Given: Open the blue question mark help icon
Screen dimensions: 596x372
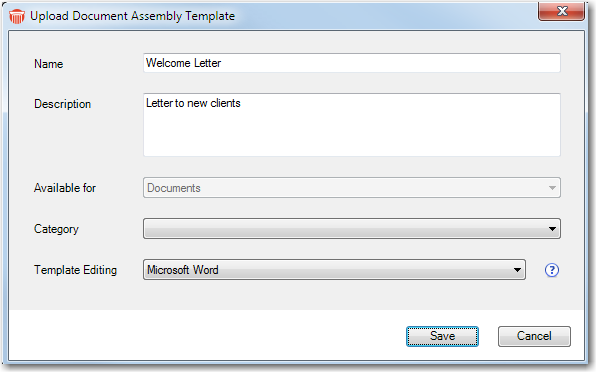Looking at the screenshot, I should click(552, 270).
